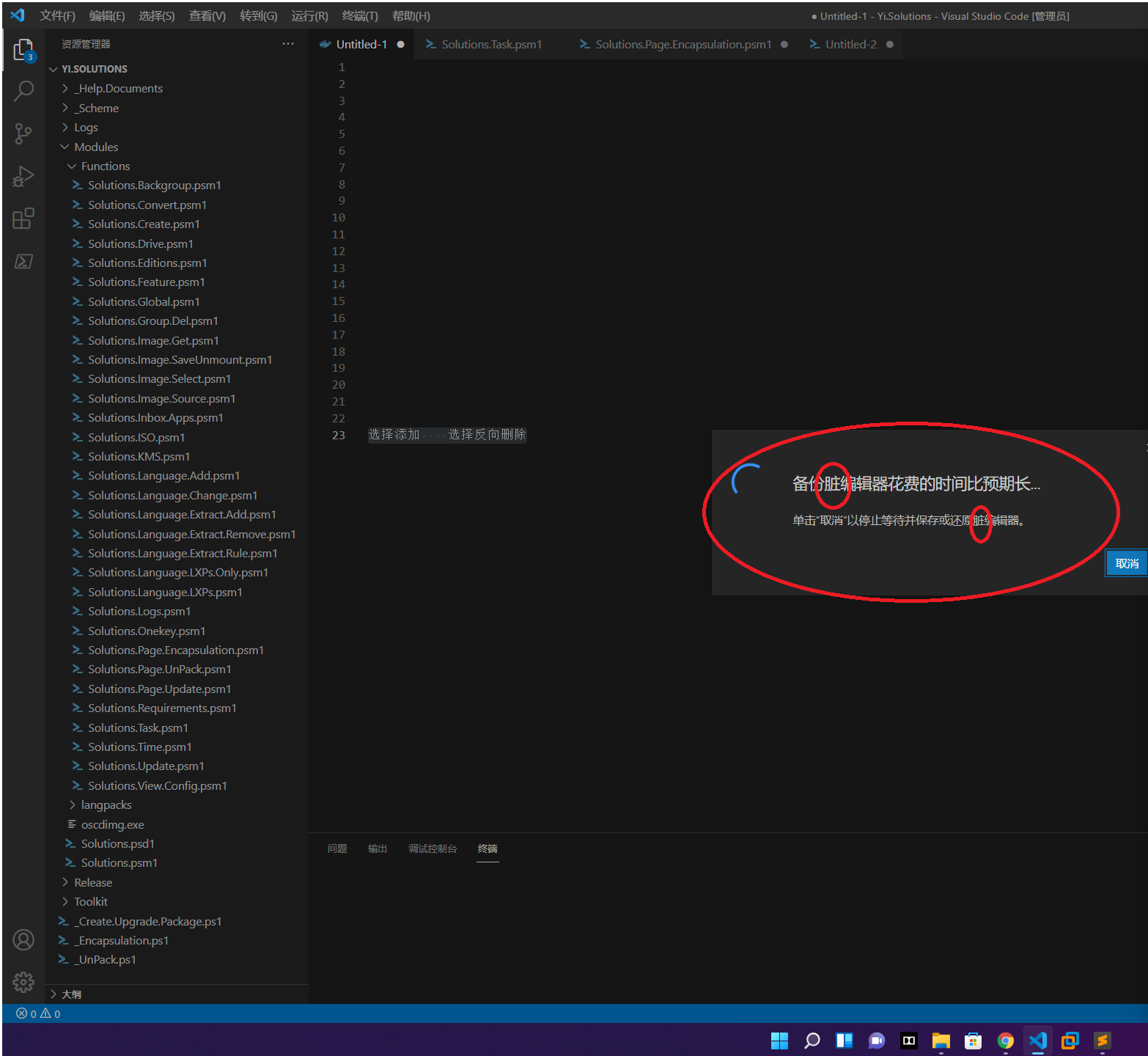Open the Source Control view
The width and height of the screenshot is (1148, 1056).
pyautogui.click(x=24, y=133)
